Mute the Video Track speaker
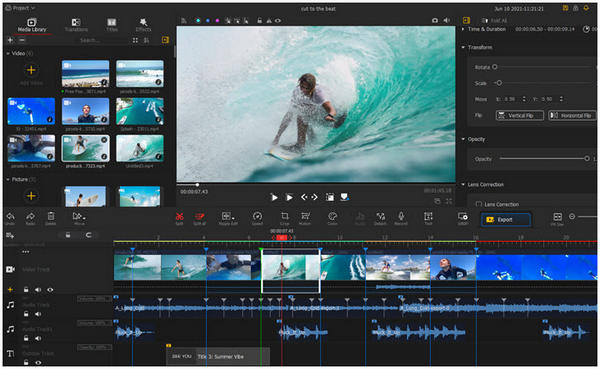Image resolution: width=600 pixels, height=369 pixels. click(x=38, y=290)
